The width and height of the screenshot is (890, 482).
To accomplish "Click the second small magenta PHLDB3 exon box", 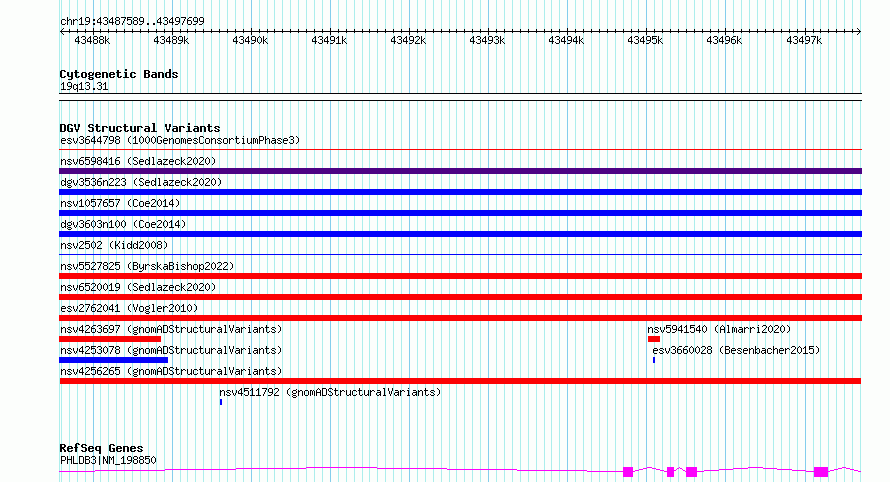I will coord(670,472).
